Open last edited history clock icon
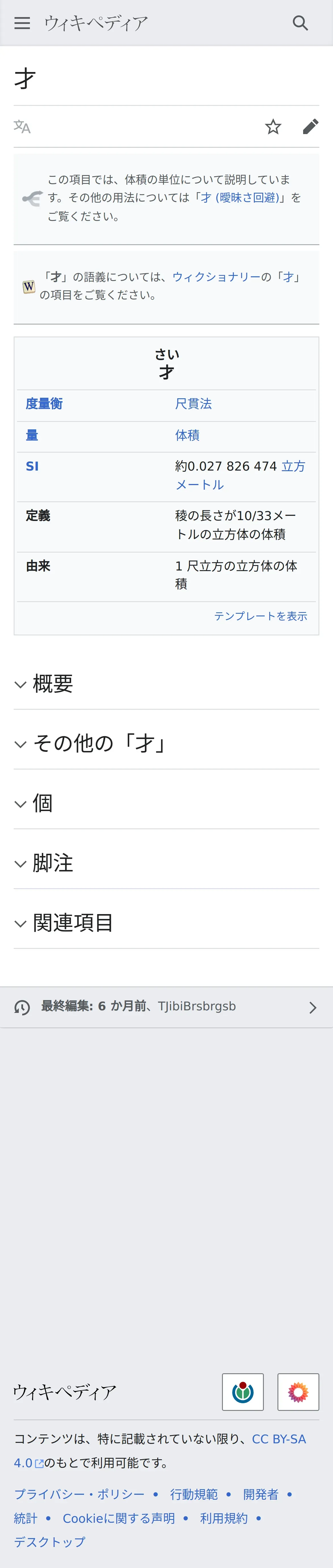Screen dimensions: 333x1568 pos(22,1007)
